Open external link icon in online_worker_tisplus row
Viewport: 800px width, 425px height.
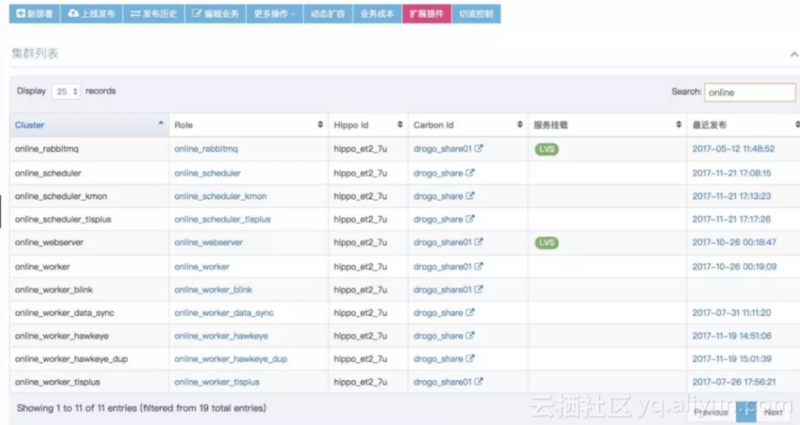click(479, 382)
